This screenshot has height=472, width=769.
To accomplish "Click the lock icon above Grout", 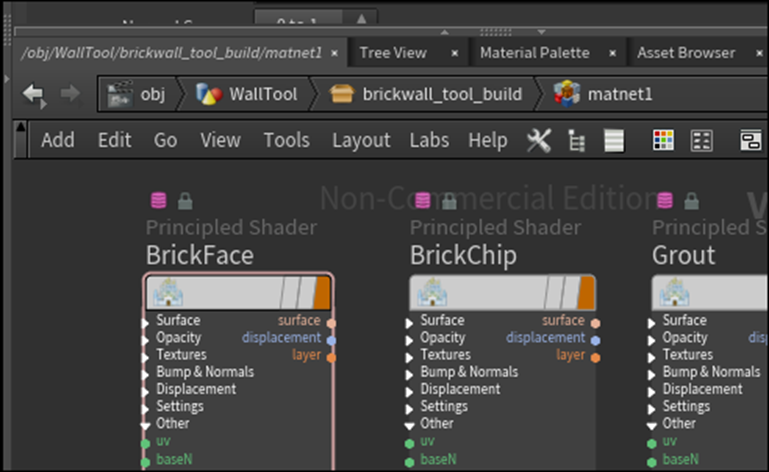I will coord(692,201).
